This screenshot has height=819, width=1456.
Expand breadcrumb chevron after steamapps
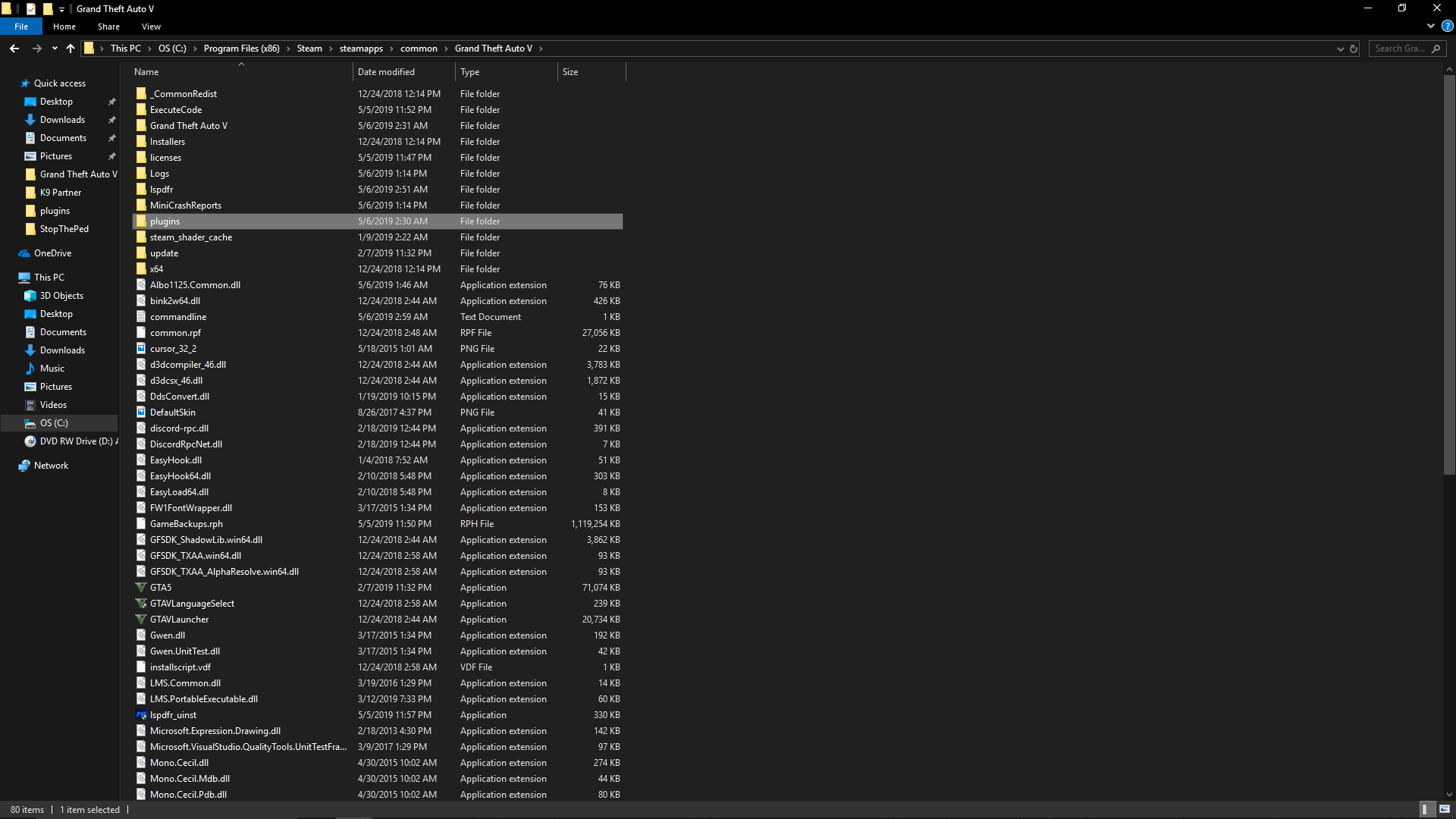pos(392,49)
